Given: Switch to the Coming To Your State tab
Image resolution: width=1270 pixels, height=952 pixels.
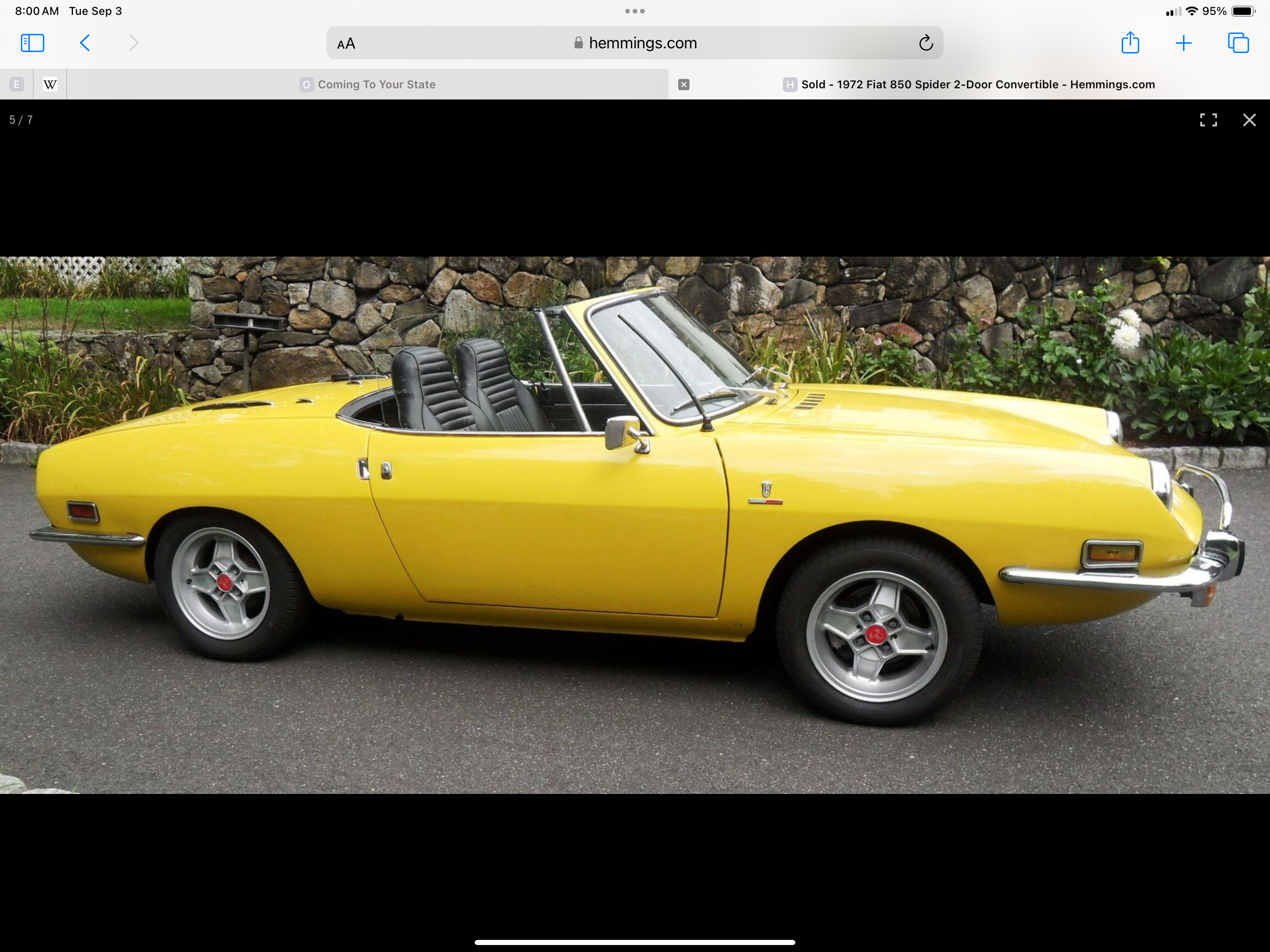Looking at the screenshot, I should [367, 85].
